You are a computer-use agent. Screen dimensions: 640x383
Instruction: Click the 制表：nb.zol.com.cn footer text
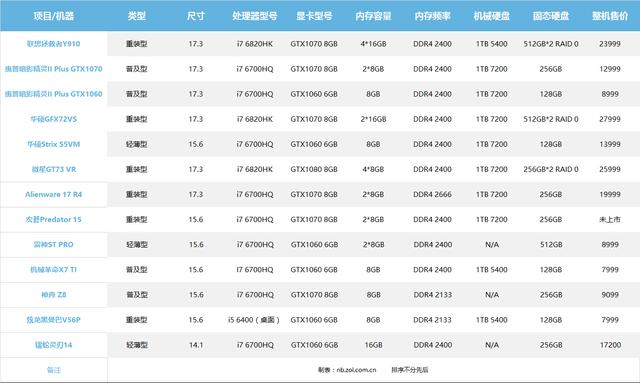pyautogui.click(x=347, y=370)
